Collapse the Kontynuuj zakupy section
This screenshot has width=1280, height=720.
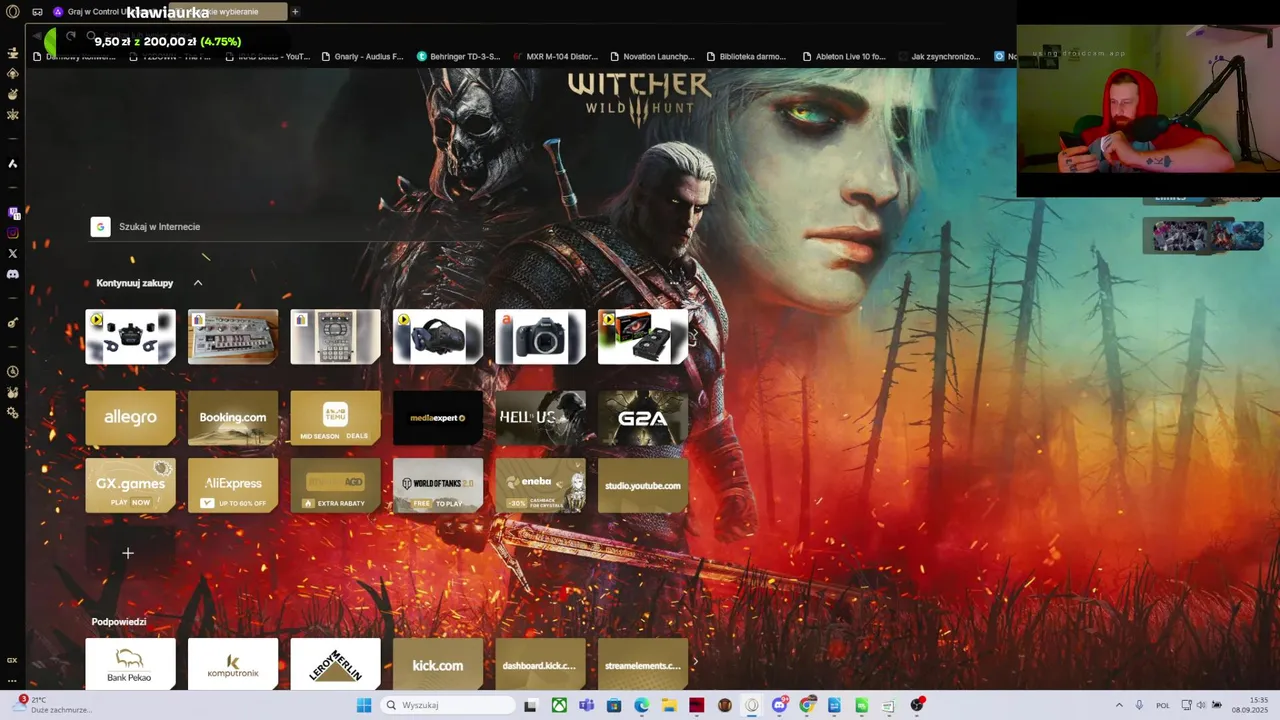[198, 283]
